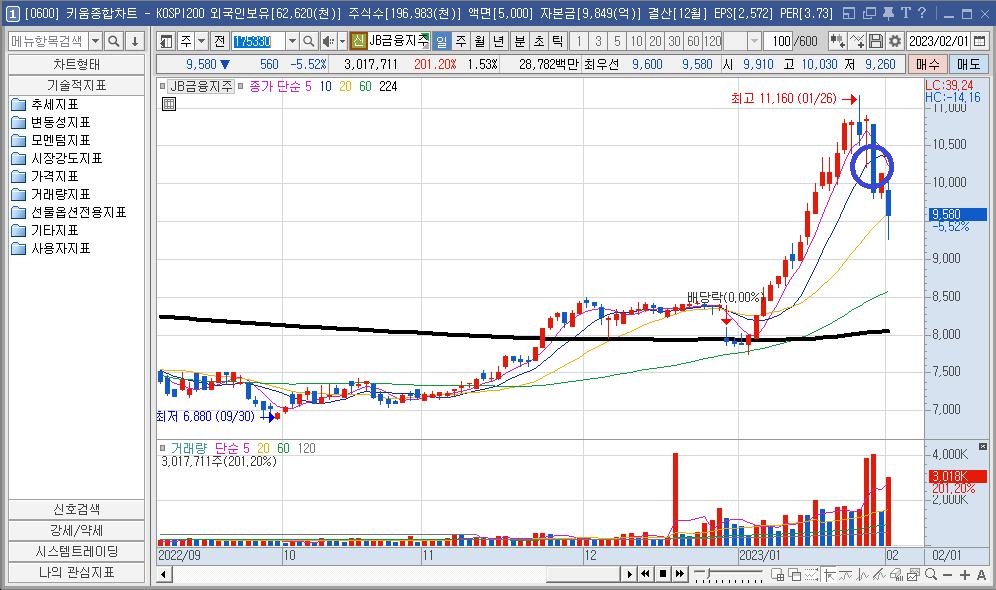996x590 pixels.
Task: Toggle the left panel icon in chart toolbar
Action: tap(166, 41)
